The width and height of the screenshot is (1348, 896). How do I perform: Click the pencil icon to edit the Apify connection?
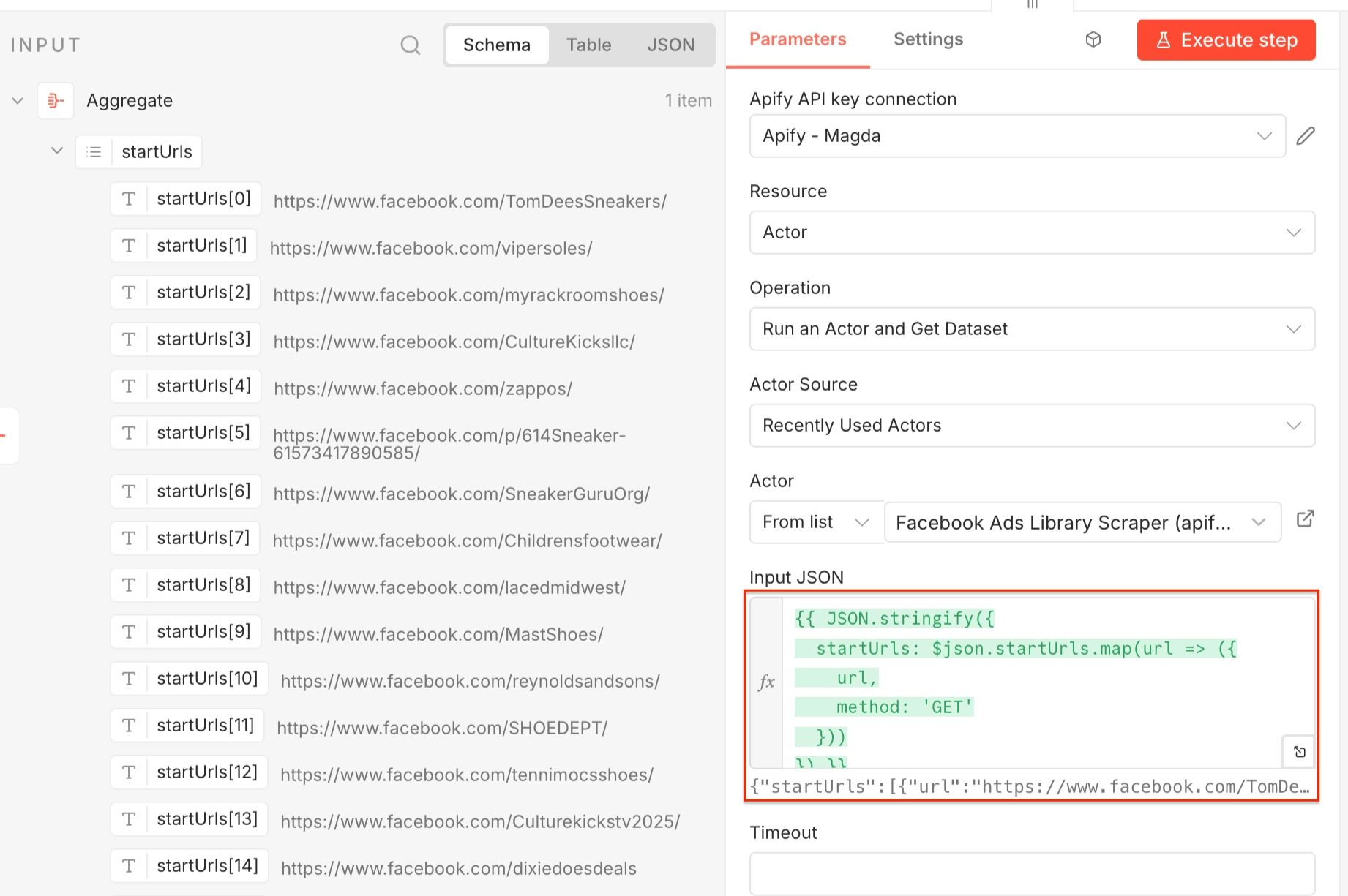pos(1306,135)
